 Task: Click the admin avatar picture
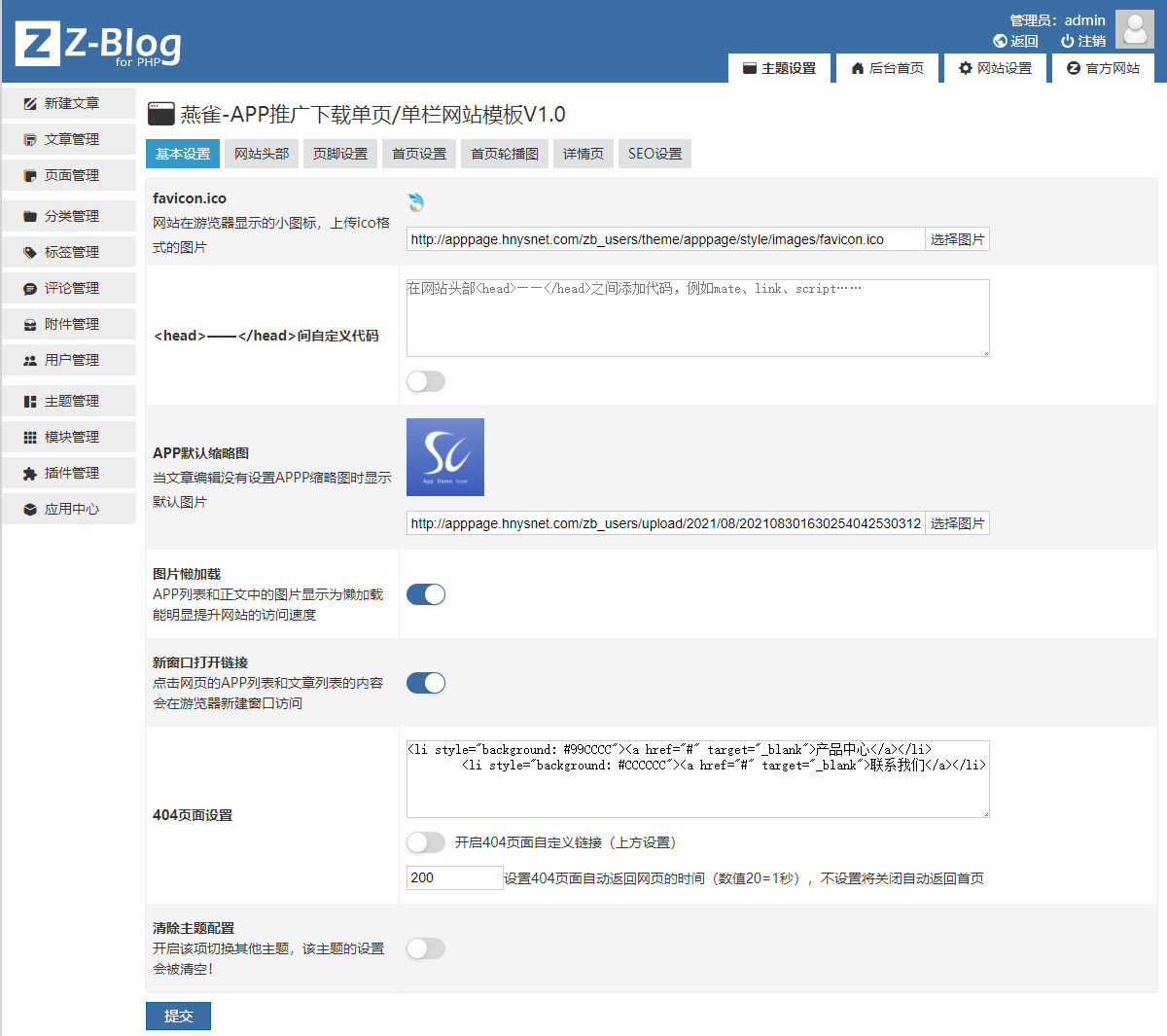(1134, 28)
